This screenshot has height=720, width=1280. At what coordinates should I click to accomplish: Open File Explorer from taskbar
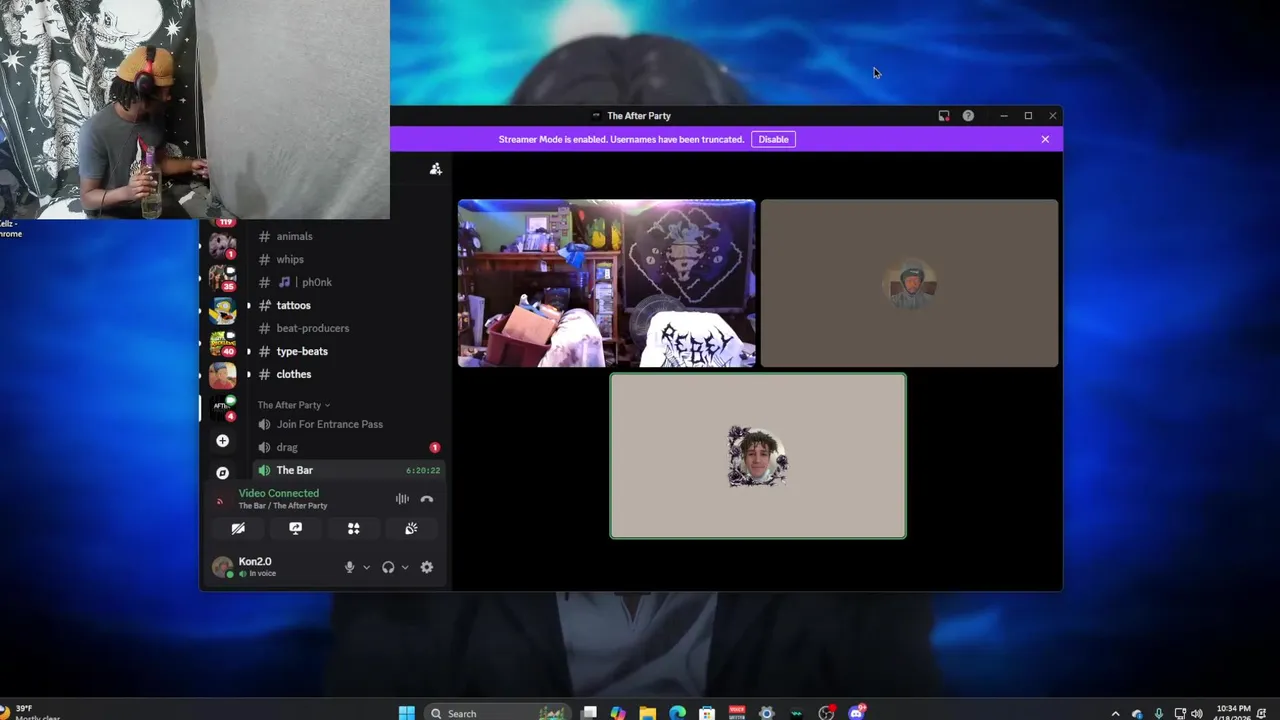click(648, 713)
